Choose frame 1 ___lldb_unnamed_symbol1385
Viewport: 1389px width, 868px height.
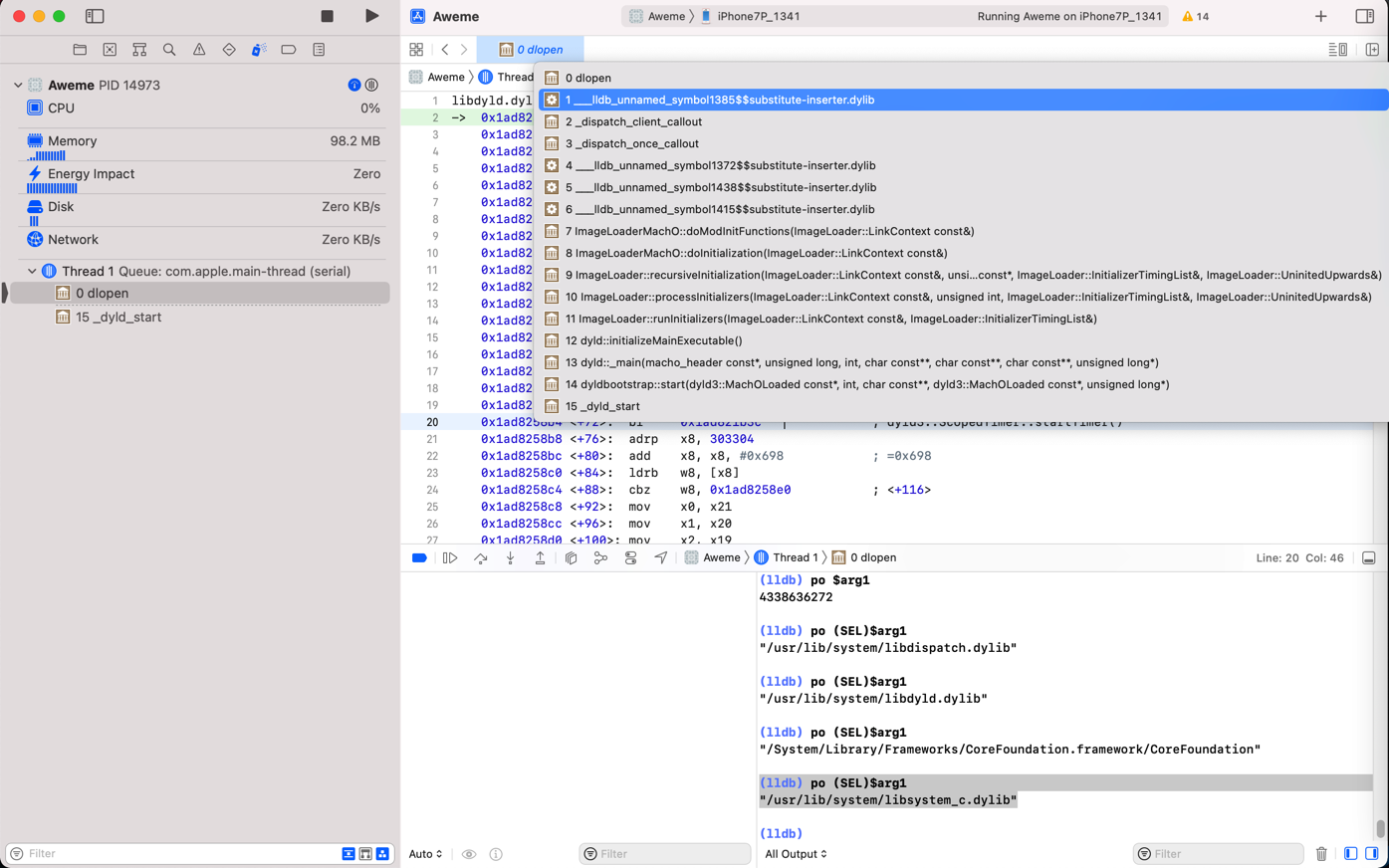coord(961,100)
